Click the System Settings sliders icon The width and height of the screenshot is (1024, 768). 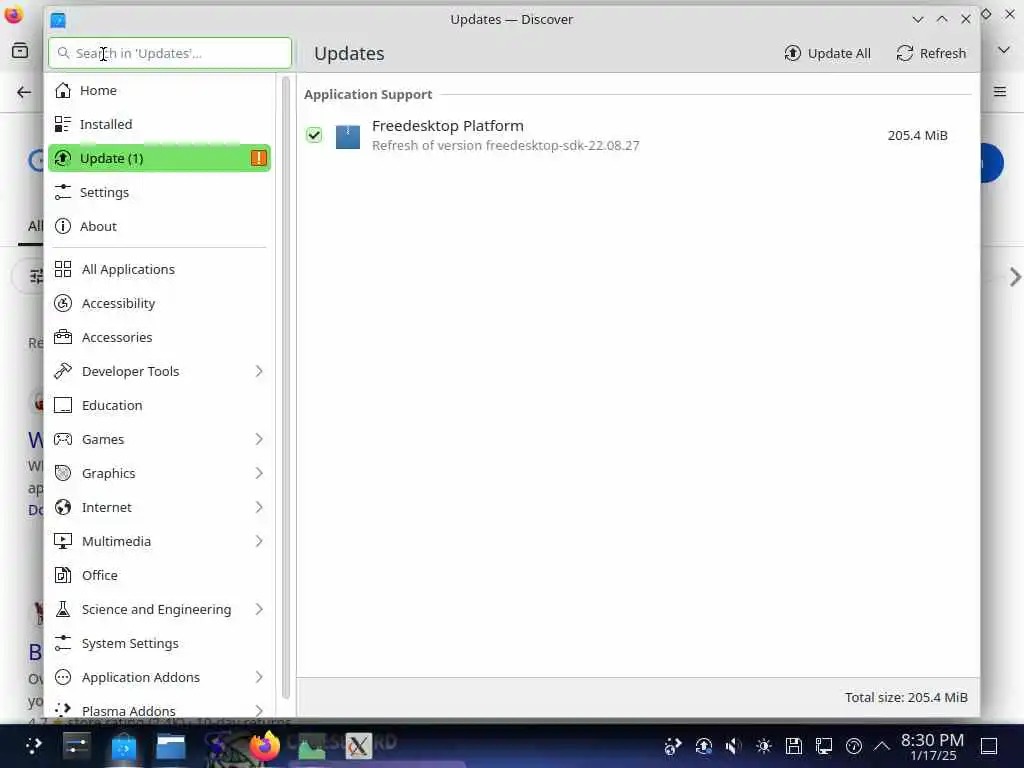63,643
